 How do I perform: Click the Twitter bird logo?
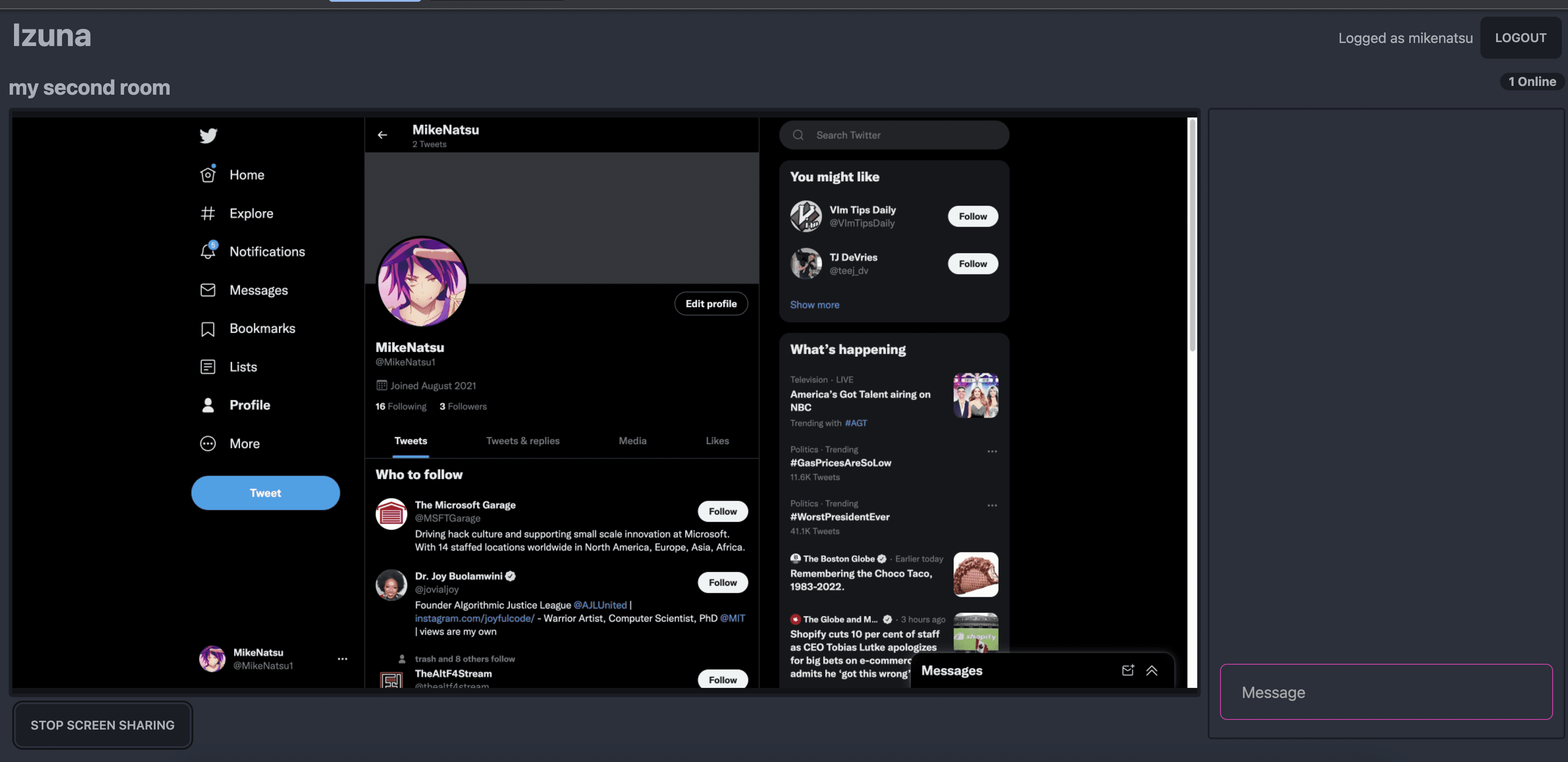[208, 136]
